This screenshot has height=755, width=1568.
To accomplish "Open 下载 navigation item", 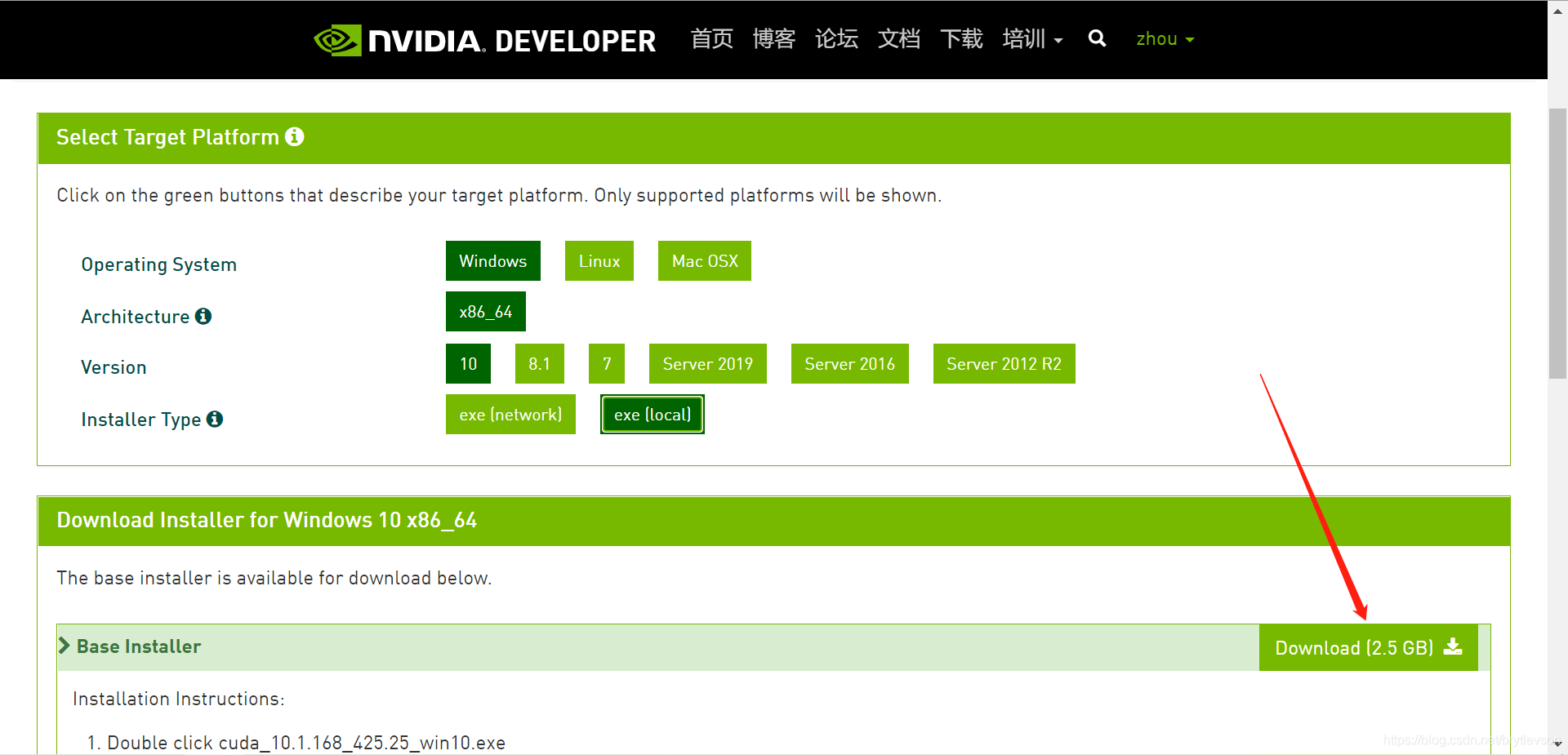I will [x=961, y=39].
